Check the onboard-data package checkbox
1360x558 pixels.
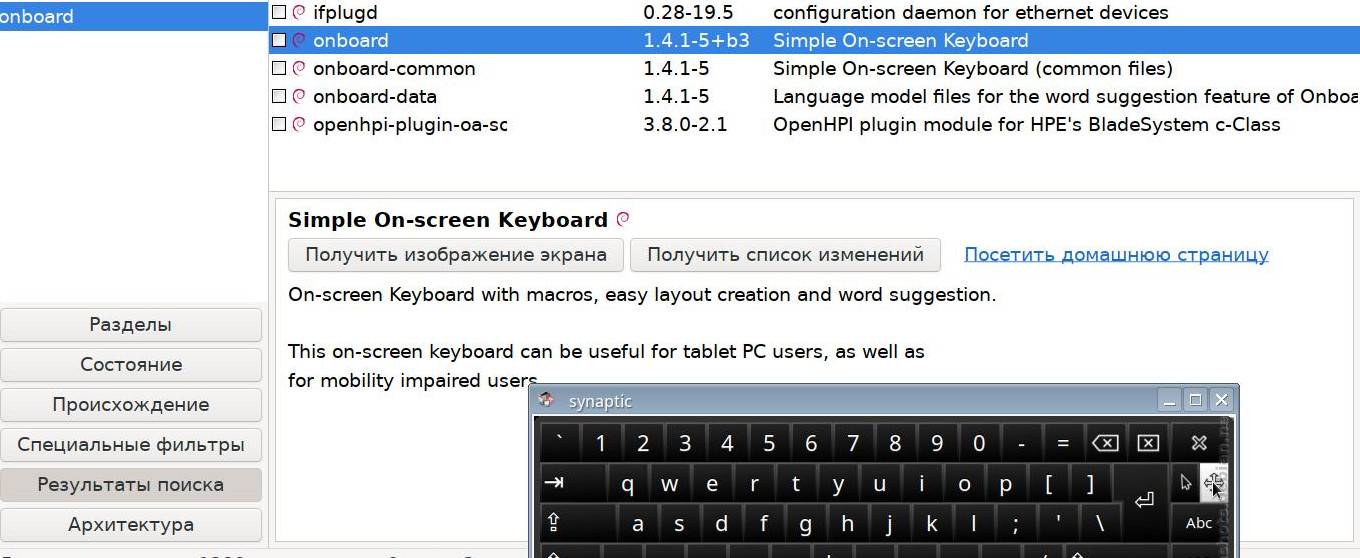pyautogui.click(x=279, y=97)
